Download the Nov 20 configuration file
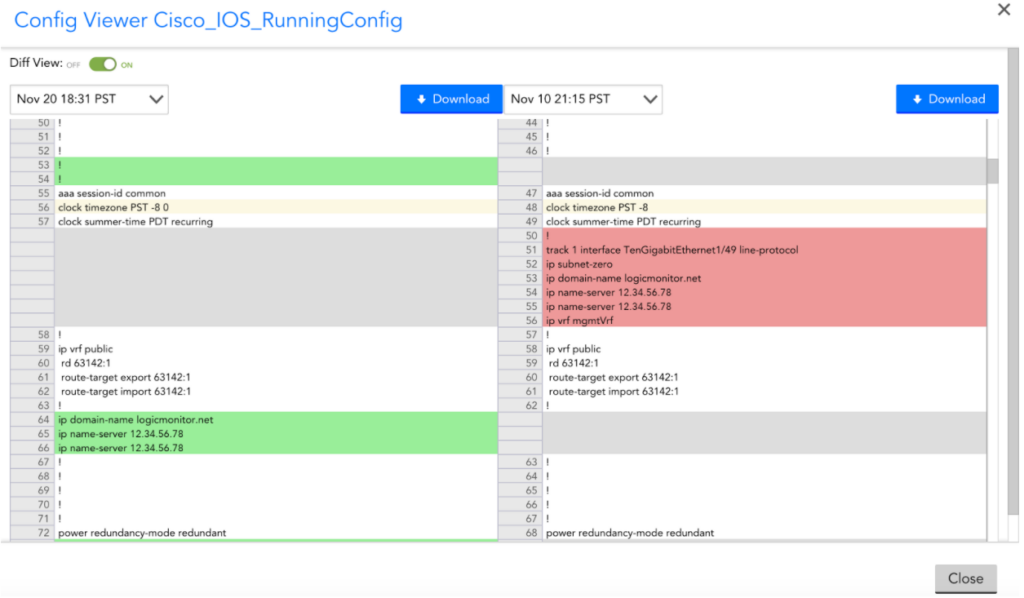 450,98
